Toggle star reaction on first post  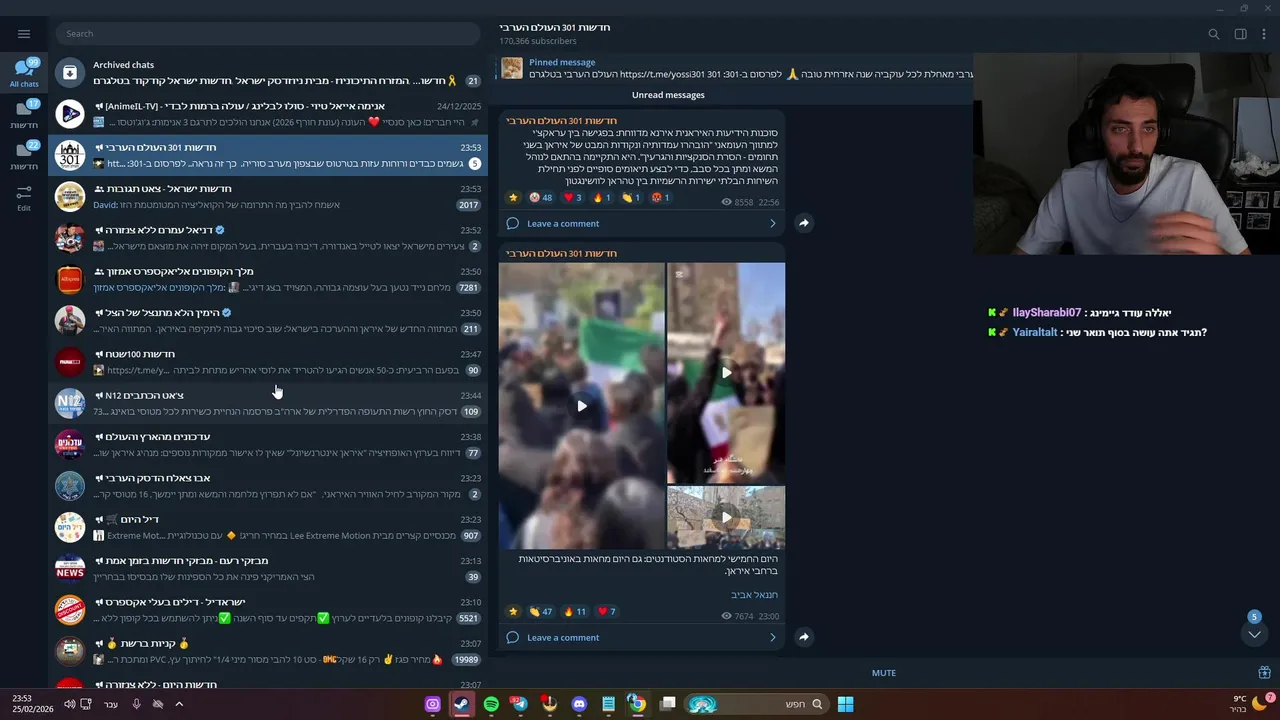point(513,198)
